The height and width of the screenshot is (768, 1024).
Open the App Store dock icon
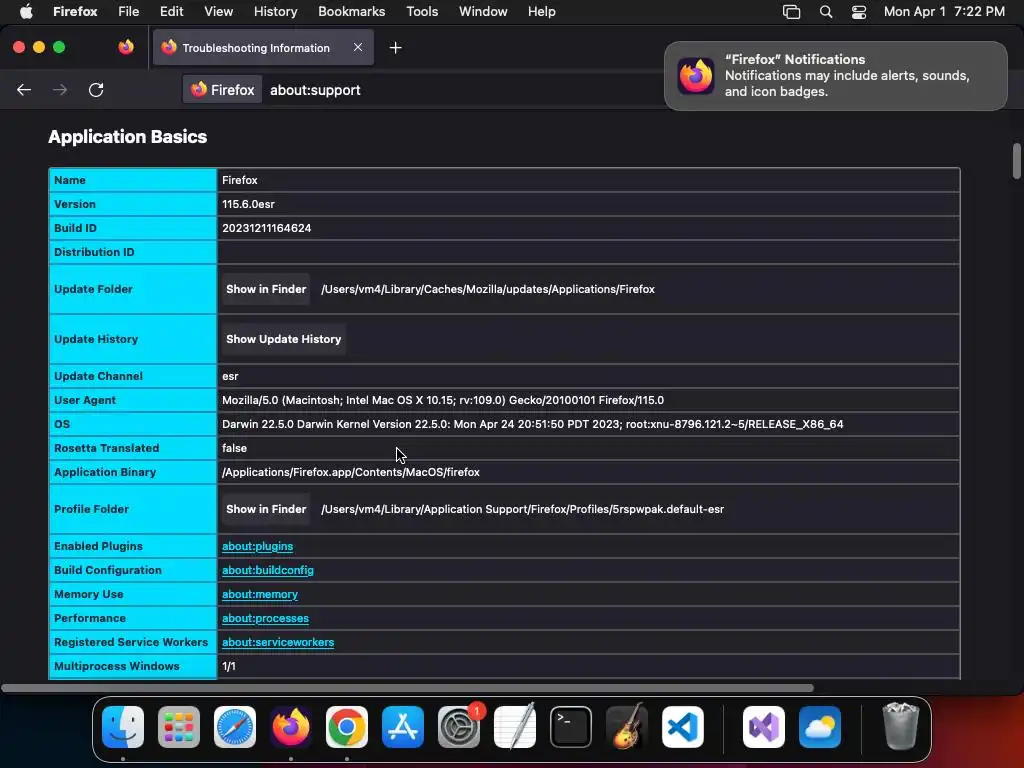click(403, 727)
